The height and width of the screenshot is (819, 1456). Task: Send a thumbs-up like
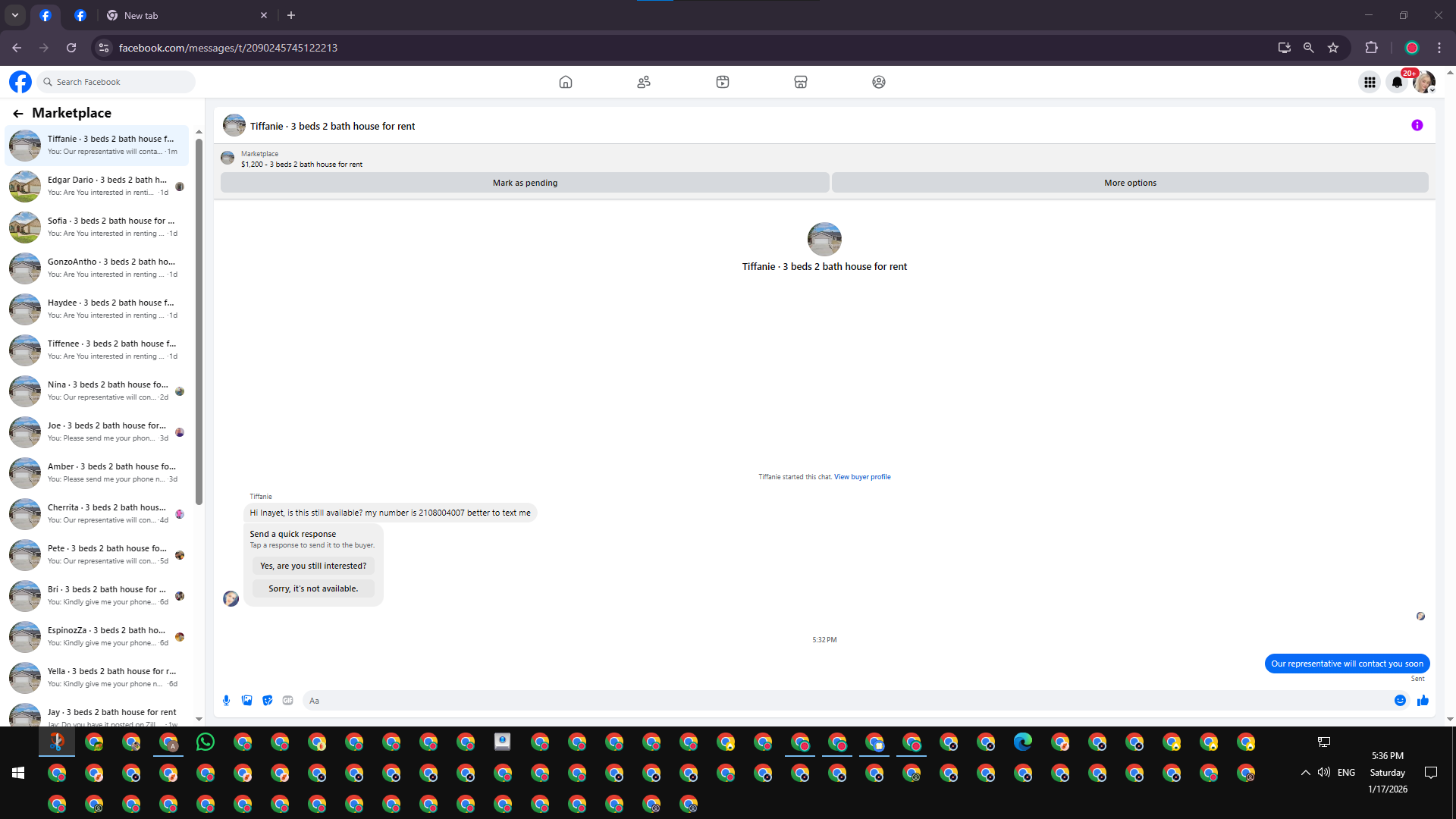[1423, 701]
